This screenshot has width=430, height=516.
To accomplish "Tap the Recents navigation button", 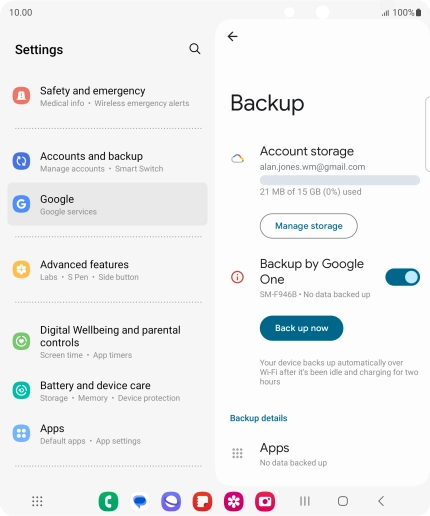I will 305,501.
